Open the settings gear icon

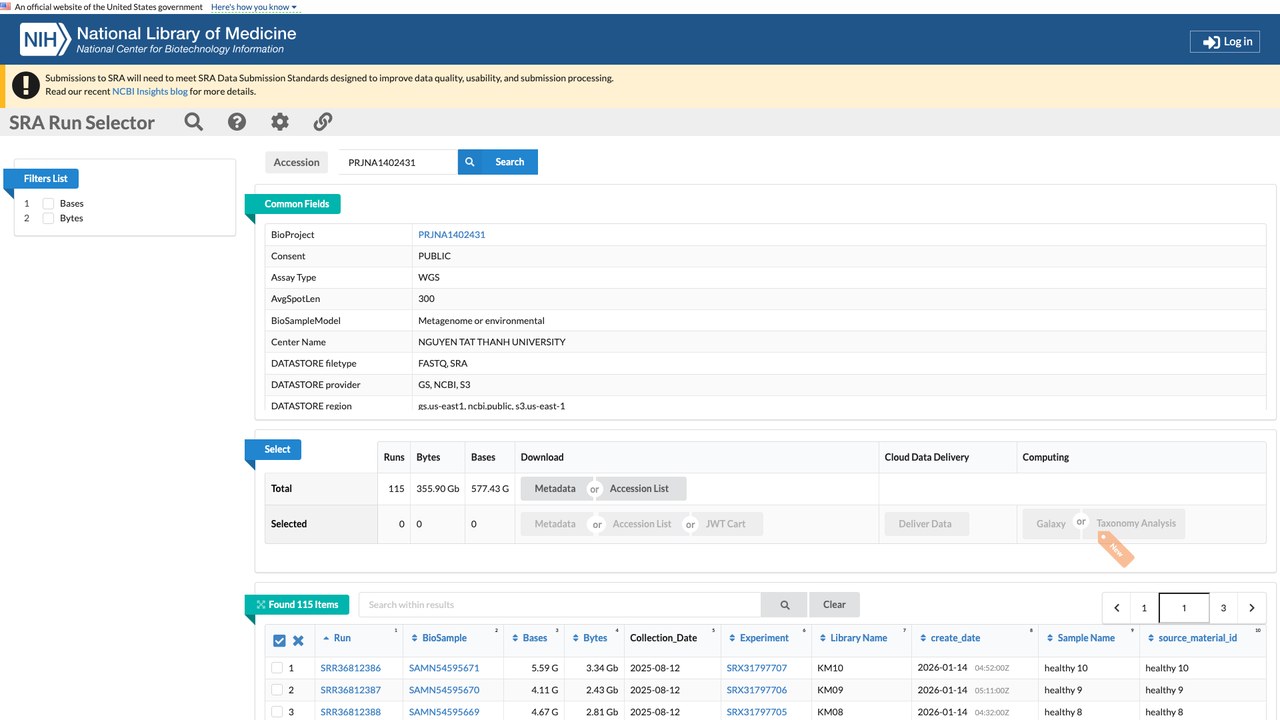pos(280,122)
